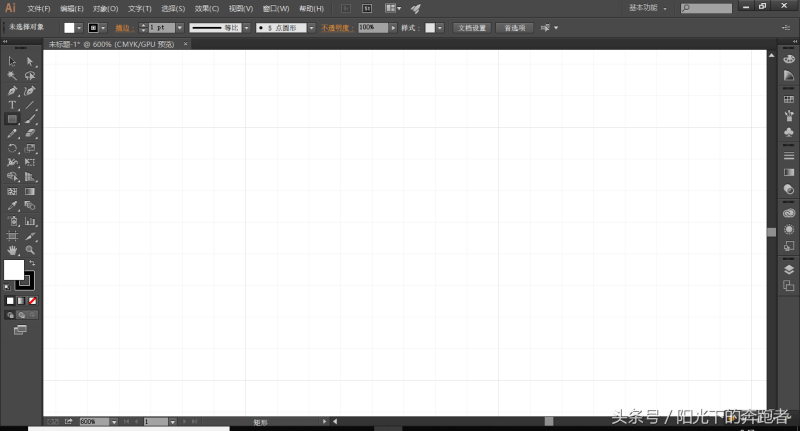Set paint type to solid Color

coord(10,301)
